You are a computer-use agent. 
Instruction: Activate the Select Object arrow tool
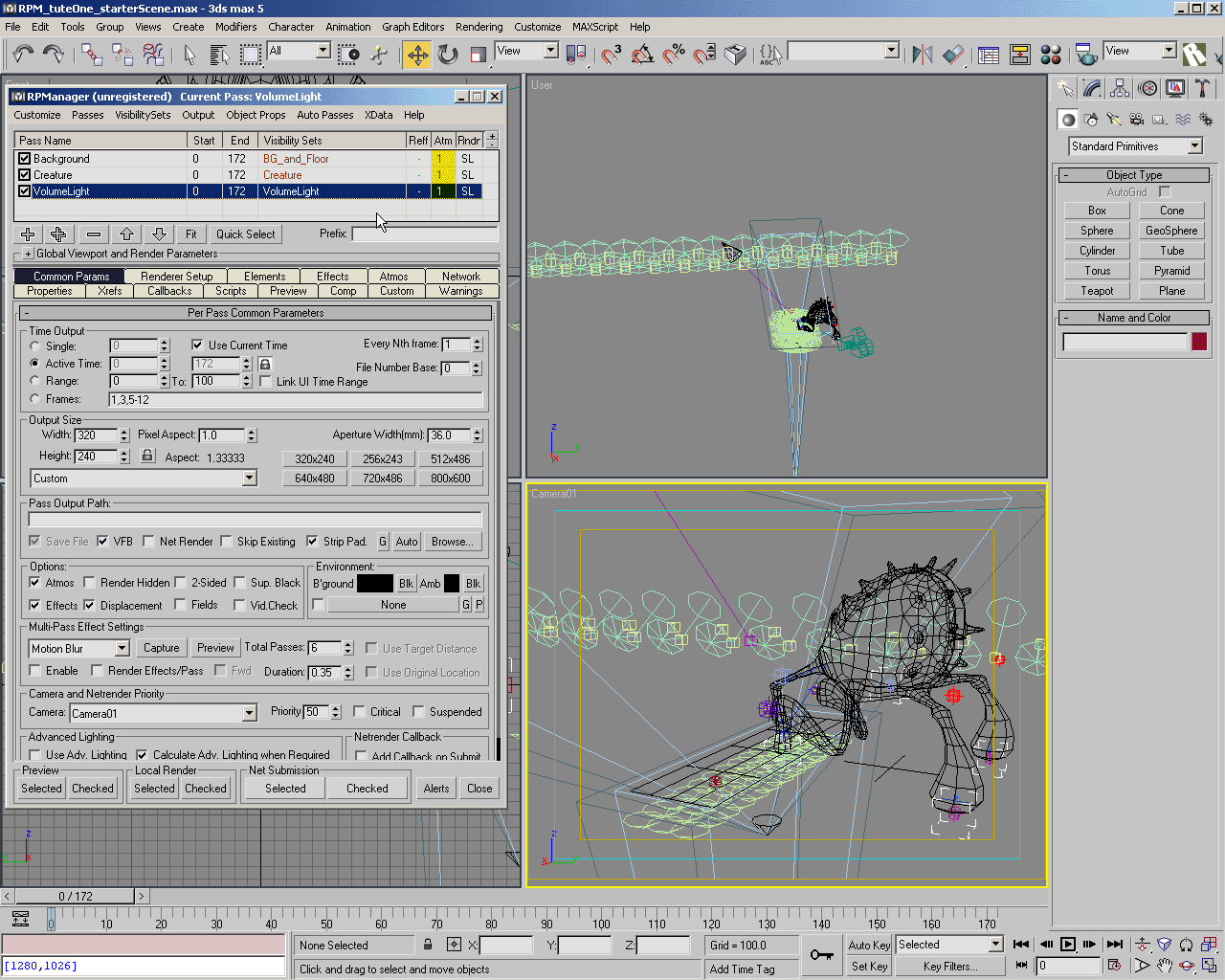189,54
